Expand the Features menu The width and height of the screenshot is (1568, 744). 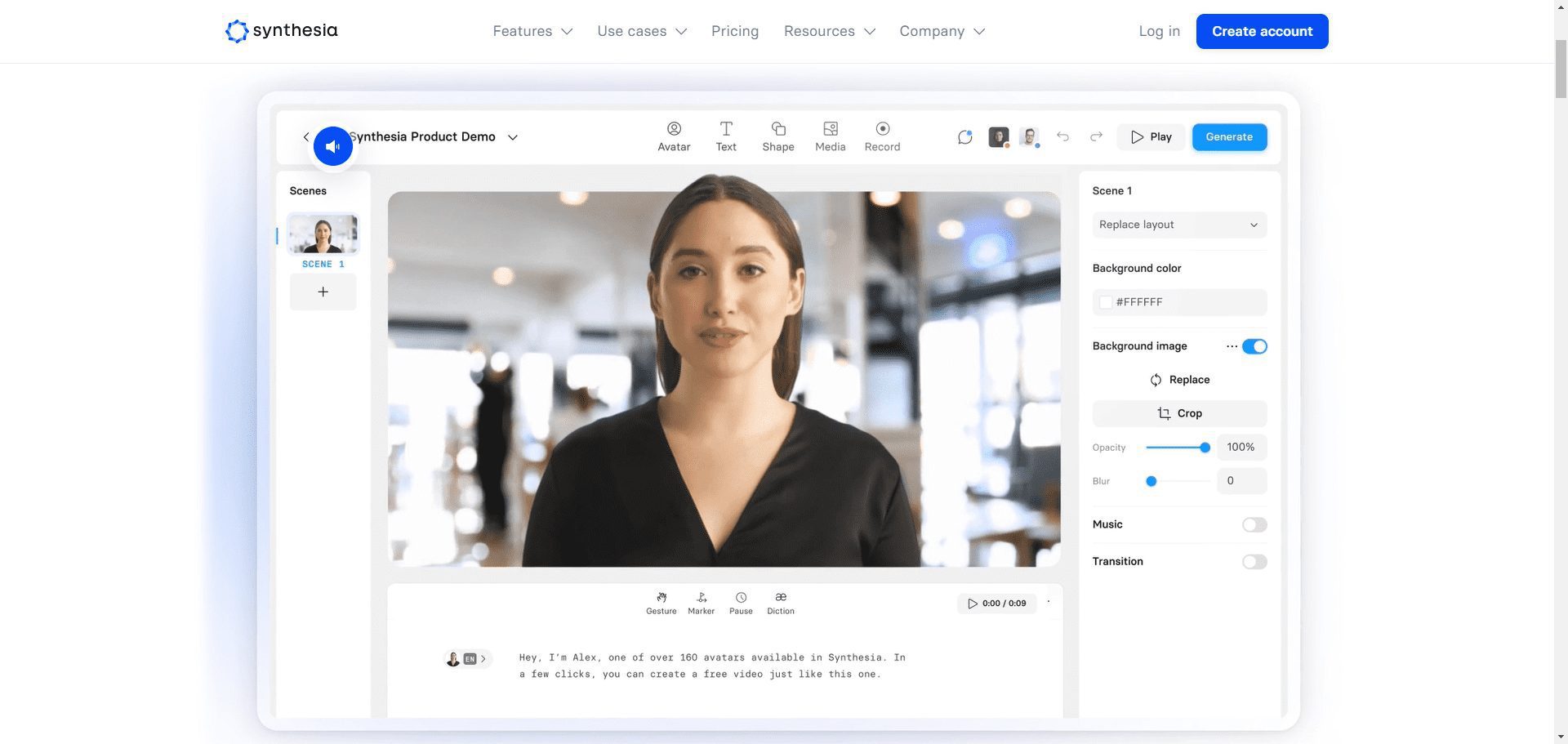pyautogui.click(x=532, y=31)
